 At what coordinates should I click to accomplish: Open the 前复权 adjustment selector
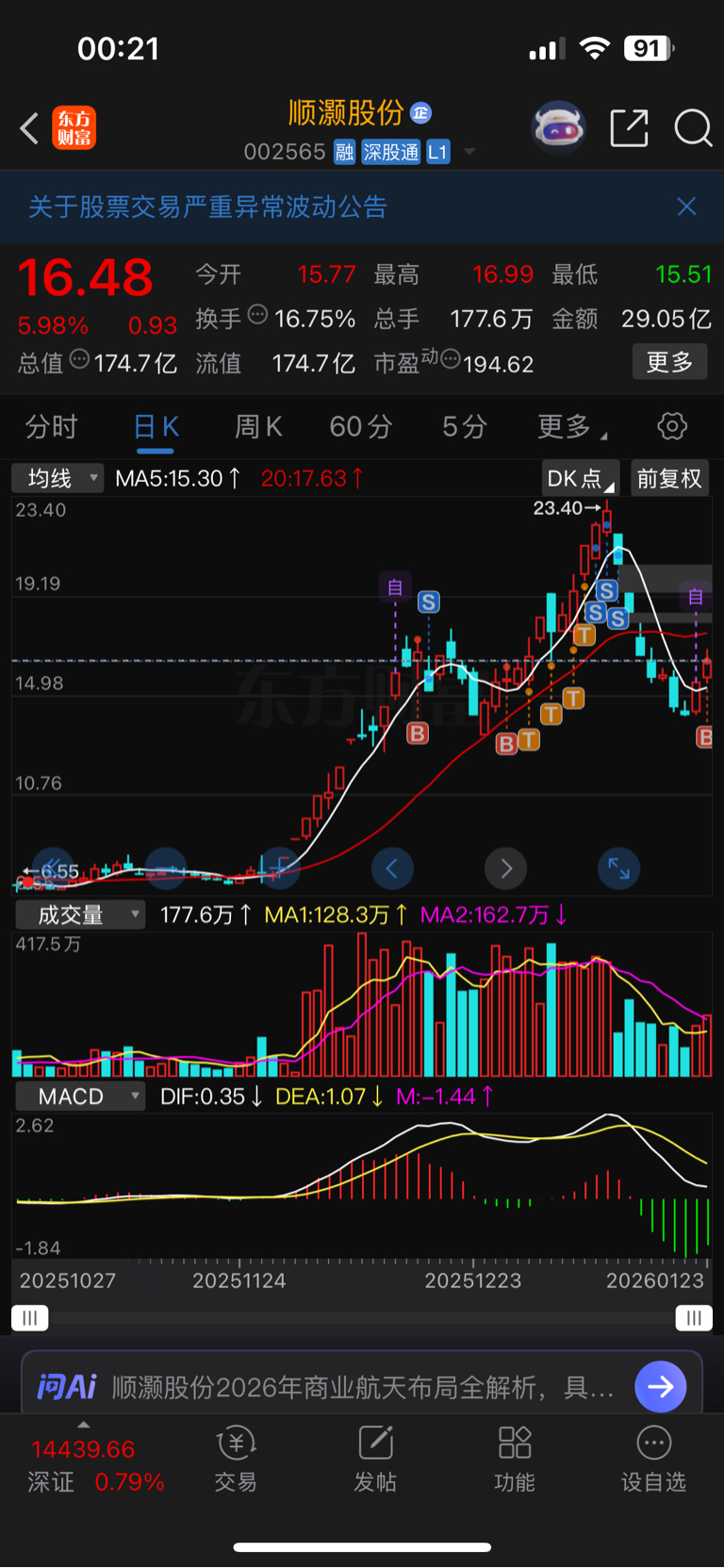pyautogui.click(x=669, y=478)
